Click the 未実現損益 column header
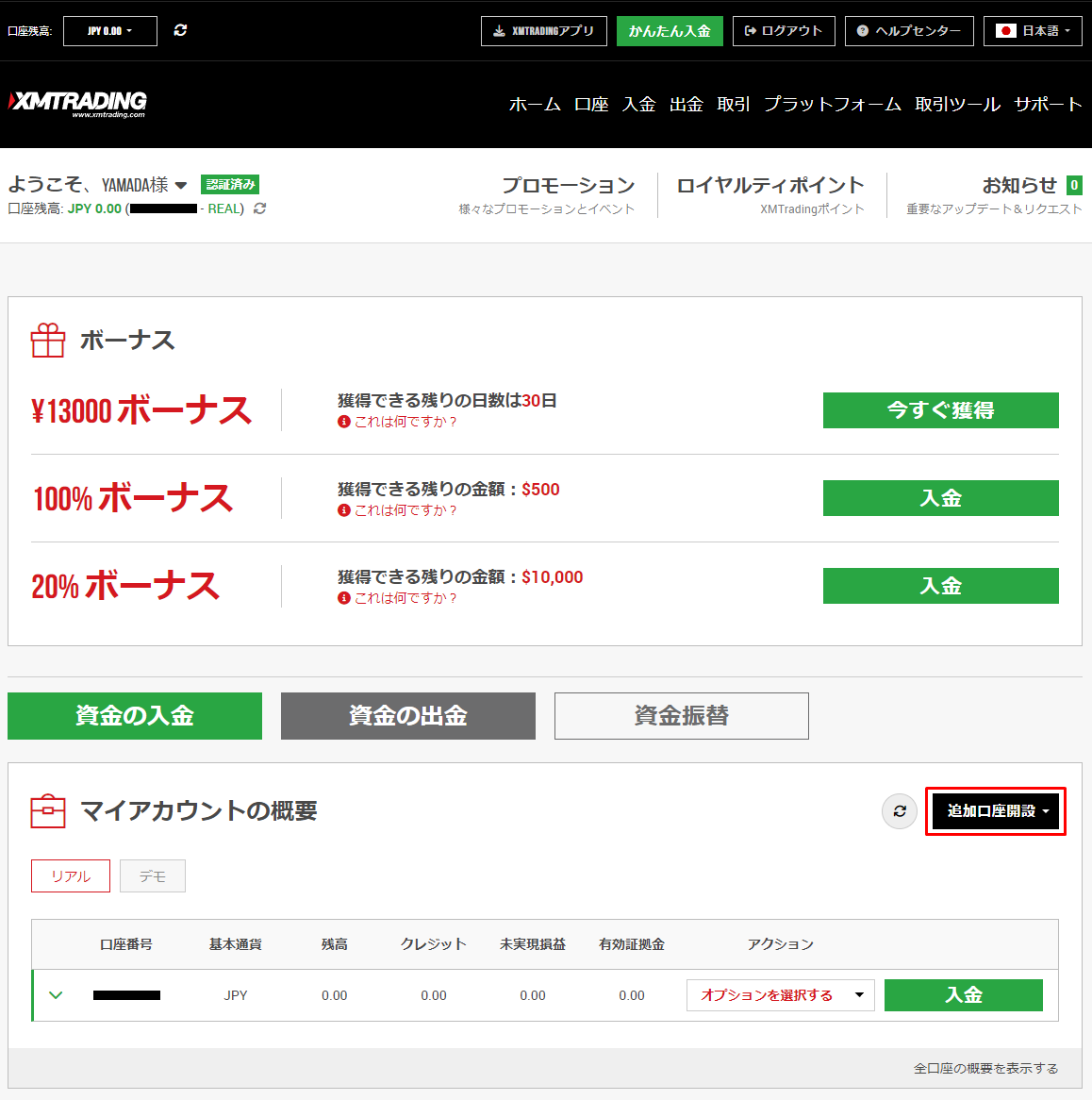The height and width of the screenshot is (1100, 1092). pyautogui.click(x=533, y=944)
